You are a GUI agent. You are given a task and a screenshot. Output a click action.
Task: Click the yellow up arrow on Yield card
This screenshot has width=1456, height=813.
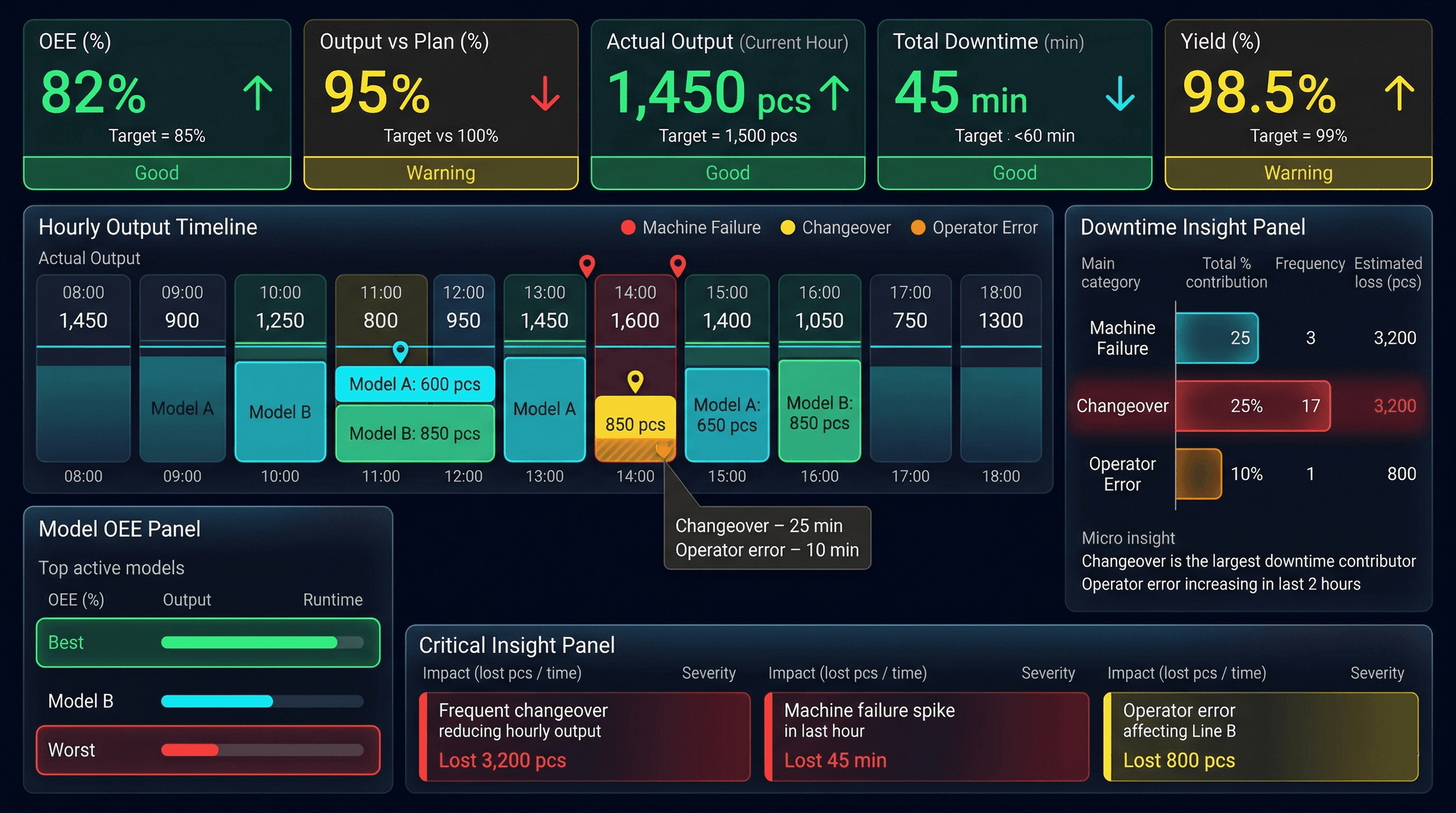(1399, 93)
